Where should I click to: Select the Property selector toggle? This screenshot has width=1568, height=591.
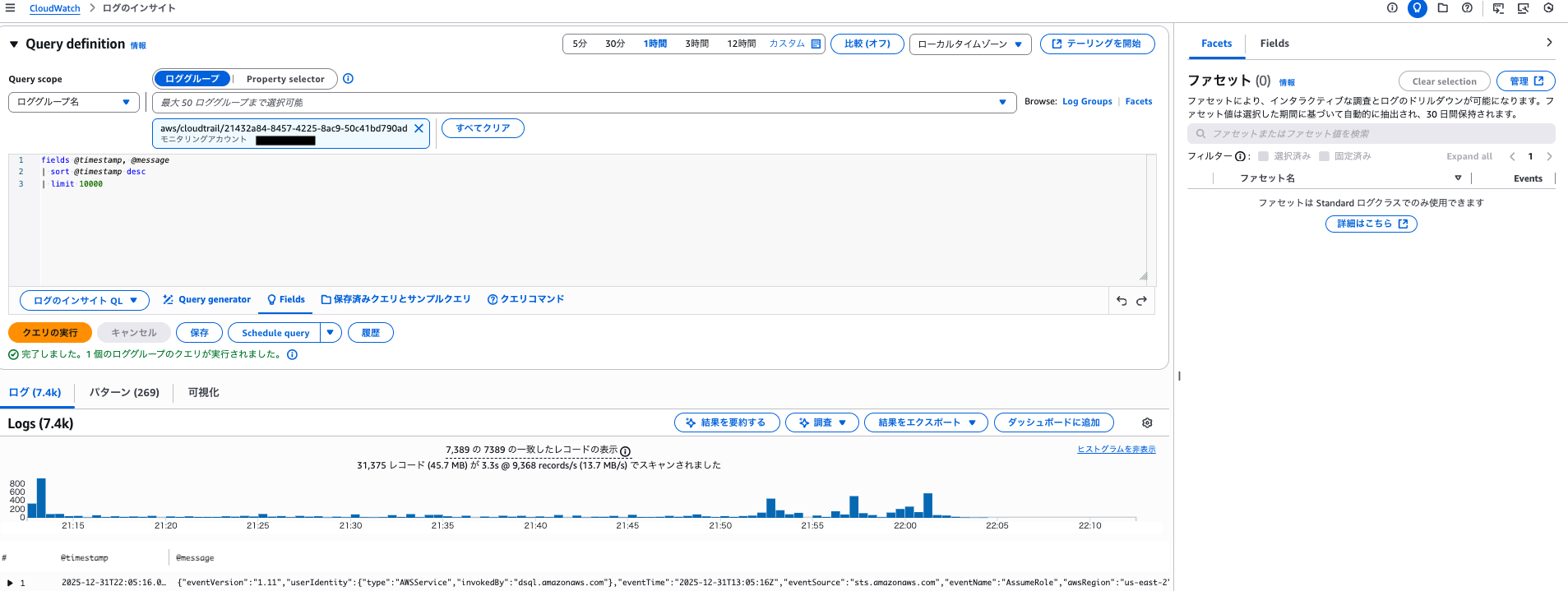[x=285, y=79]
